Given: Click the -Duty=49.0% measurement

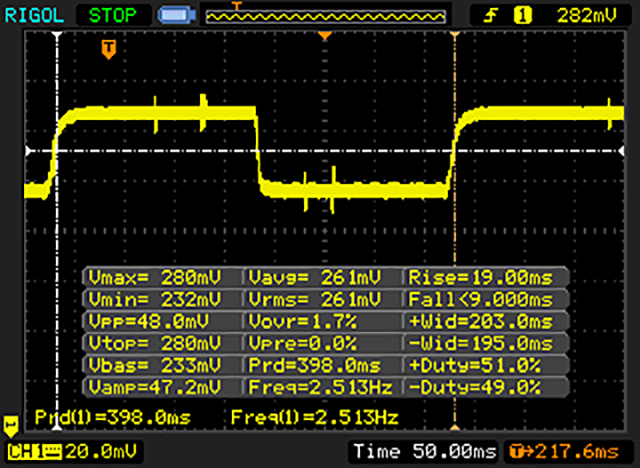Looking at the screenshot, I should [x=475, y=386].
